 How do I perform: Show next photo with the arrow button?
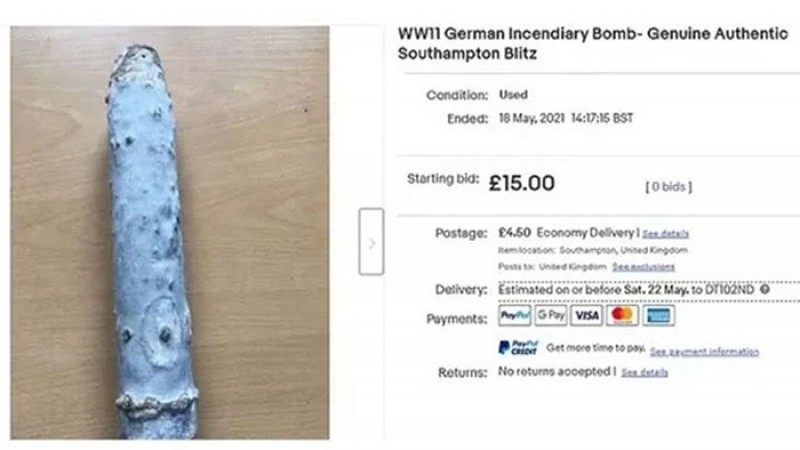point(371,242)
